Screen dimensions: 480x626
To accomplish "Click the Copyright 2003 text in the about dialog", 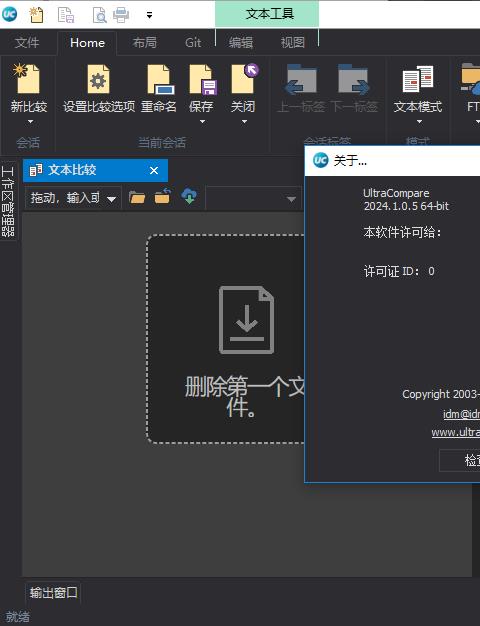I will click(441, 394).
